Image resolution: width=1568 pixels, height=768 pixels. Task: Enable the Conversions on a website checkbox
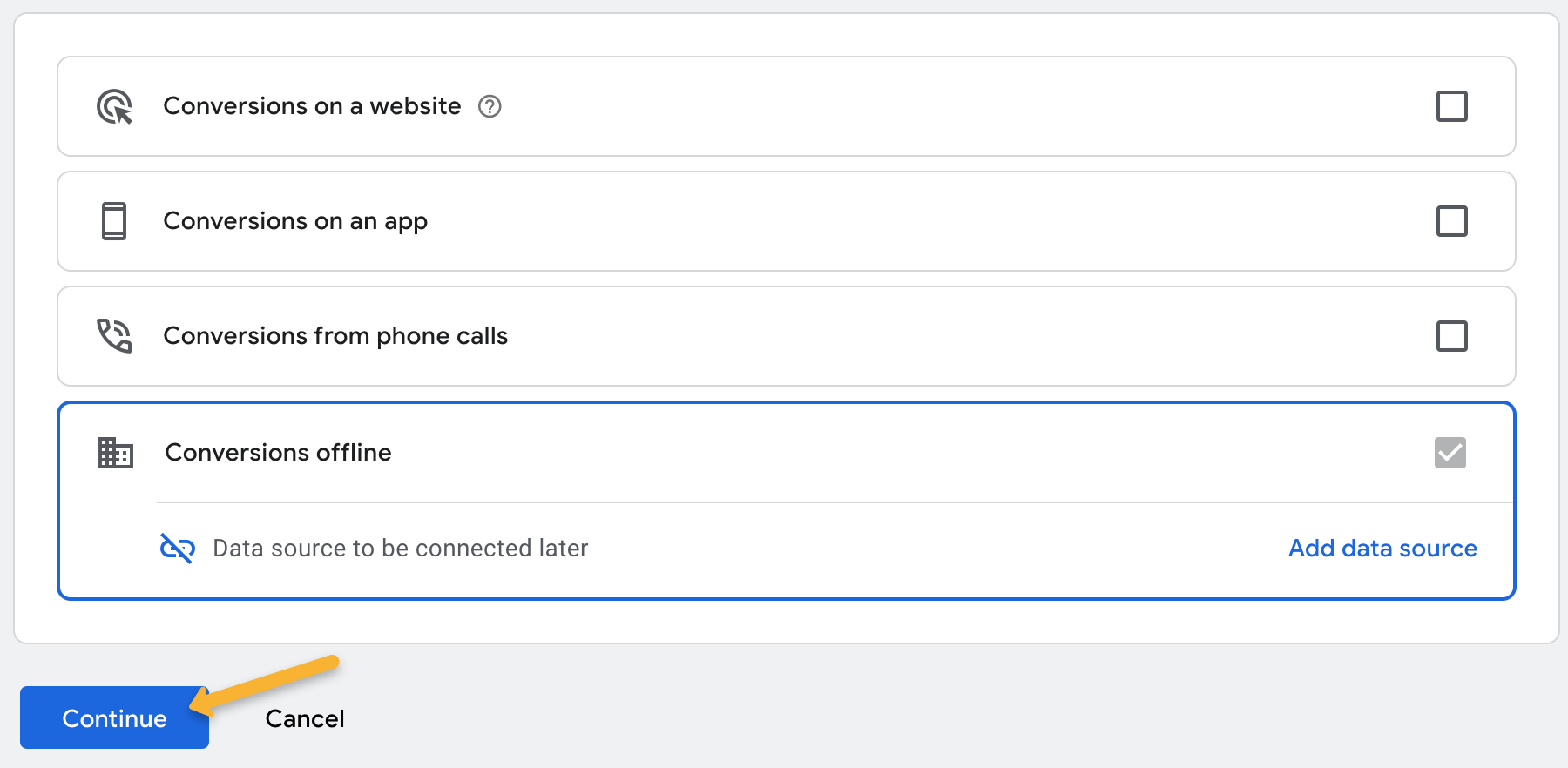pos(1451,106)
